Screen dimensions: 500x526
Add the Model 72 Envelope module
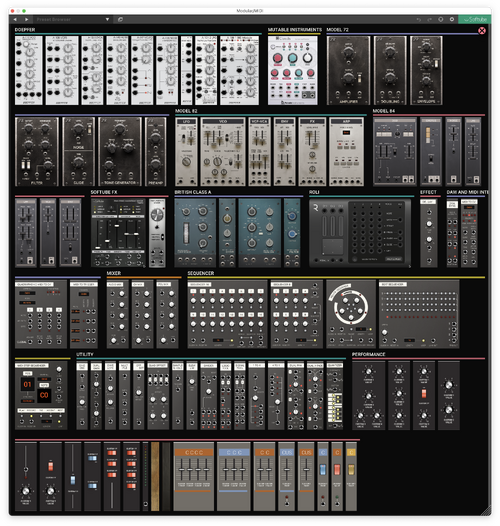tap(426, 70)
